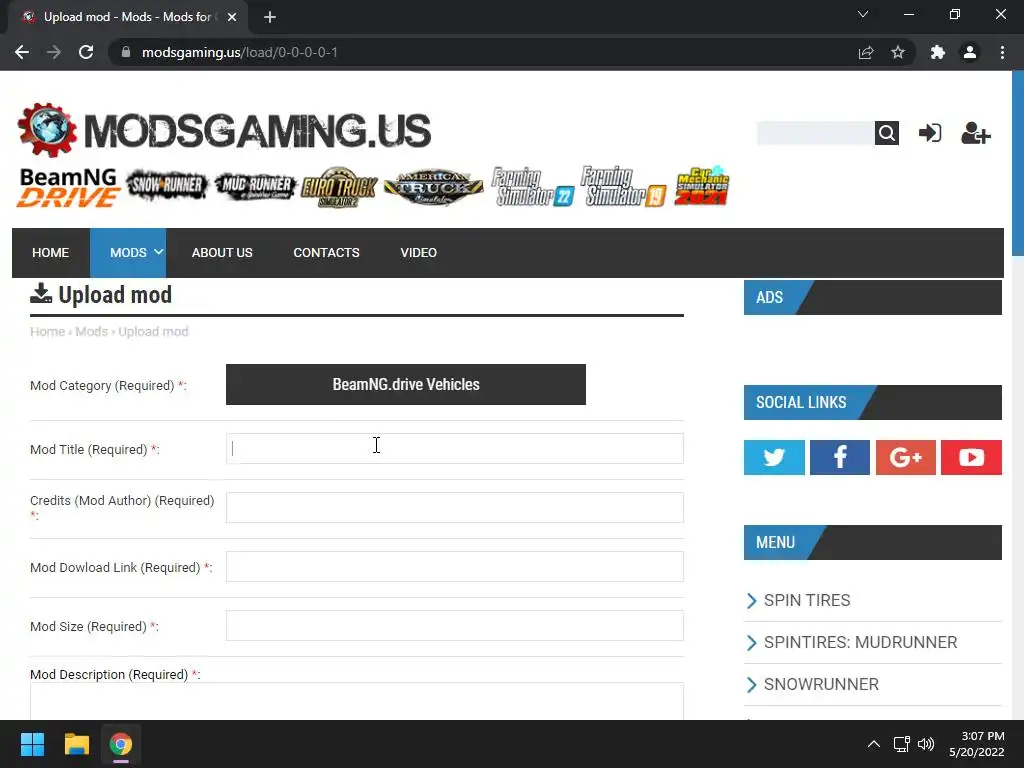Open the Car Mechanic Simulator 2021 logo
1024x768 pixels.
[702, 185]
